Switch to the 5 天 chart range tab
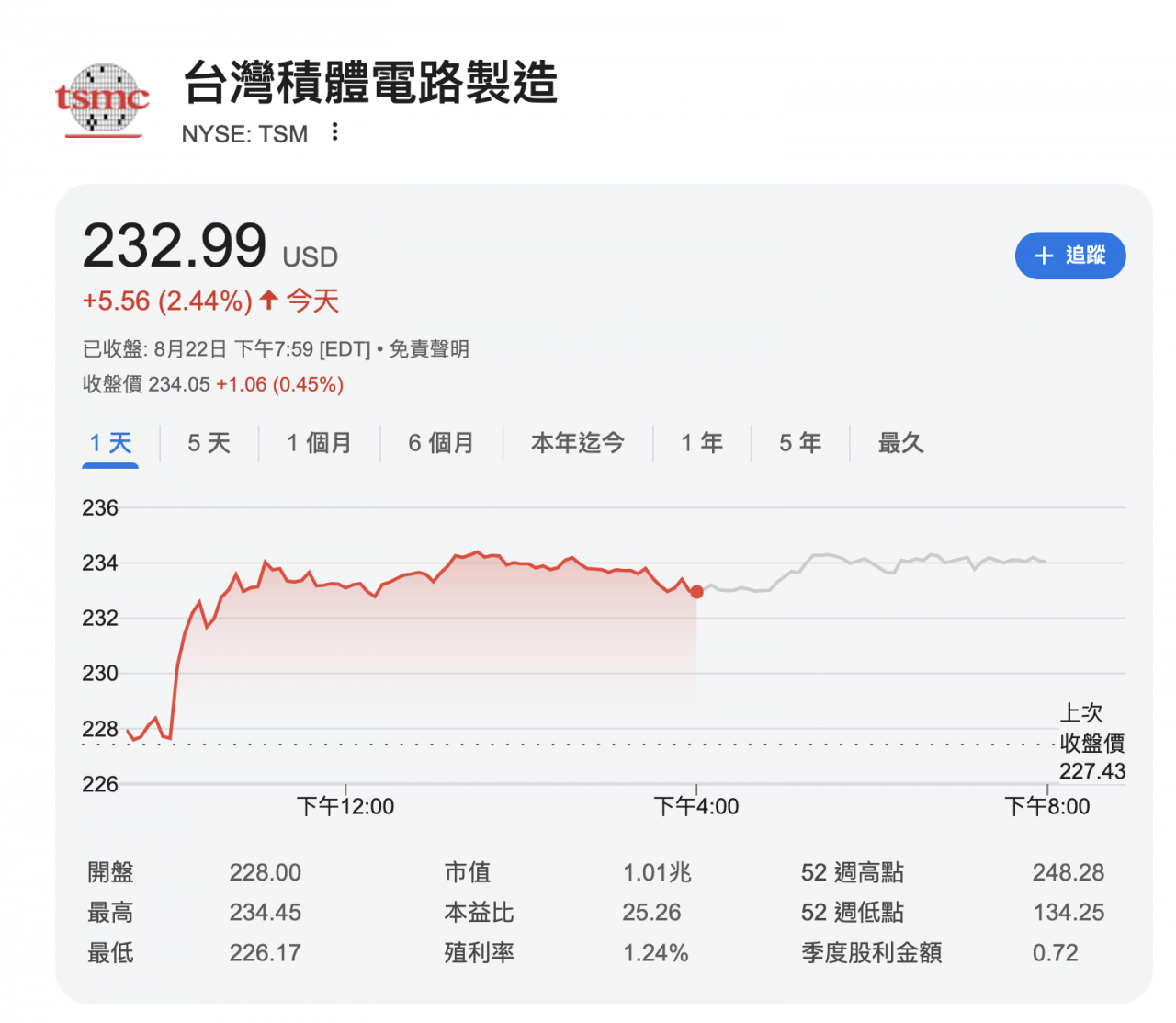This screenshot has width=1176, height=1023. point(209,443)
